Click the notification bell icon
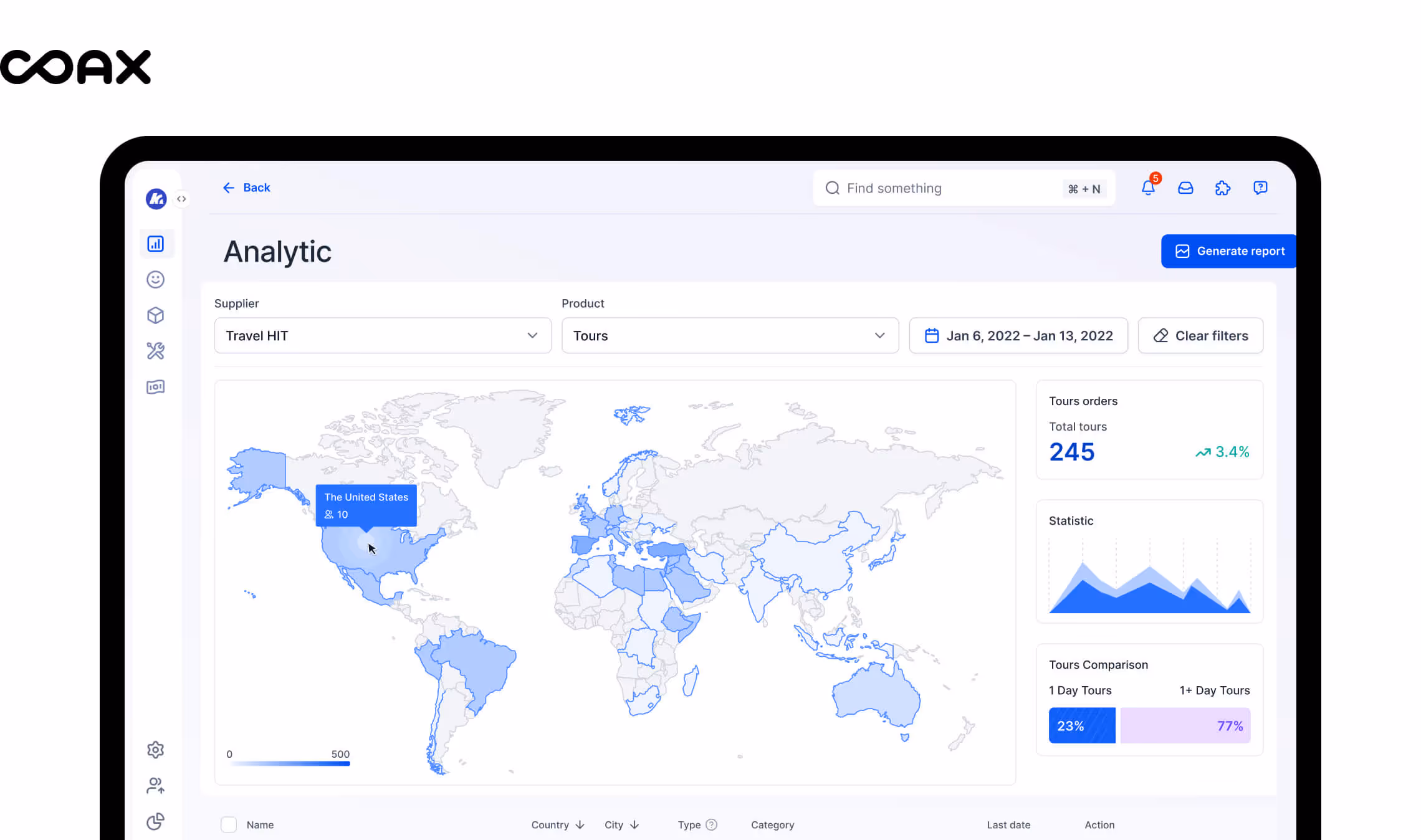Screen dimensions: 1421x840 1148,188
